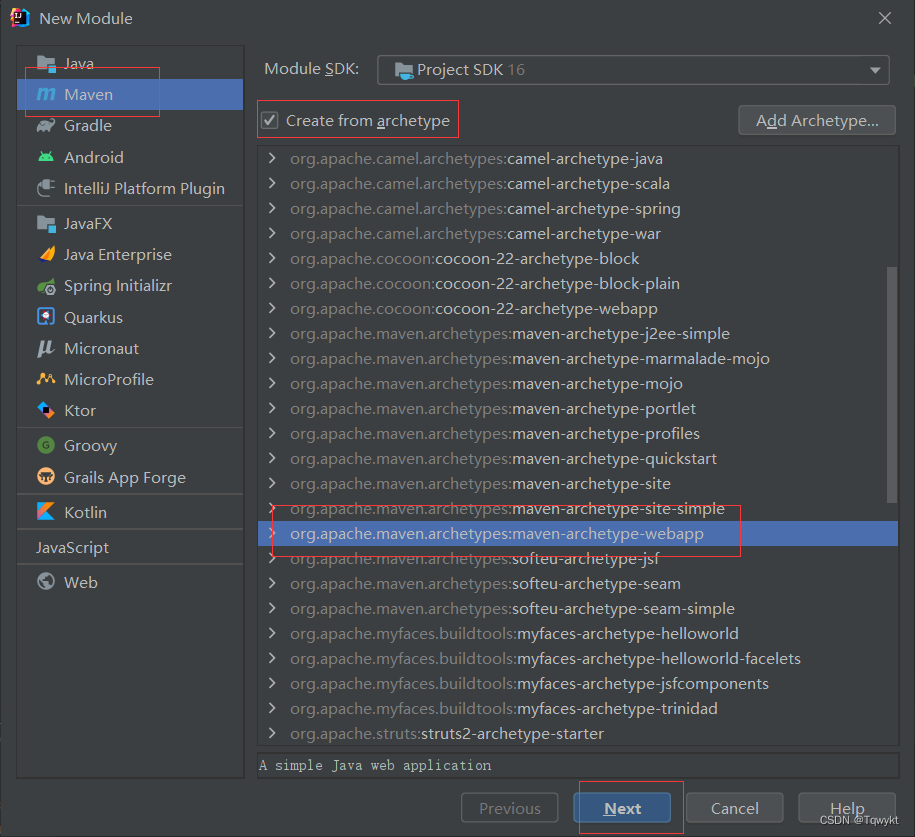915x837 pixels.
Task: Click the Web globe icon
Action: [46, 581]
